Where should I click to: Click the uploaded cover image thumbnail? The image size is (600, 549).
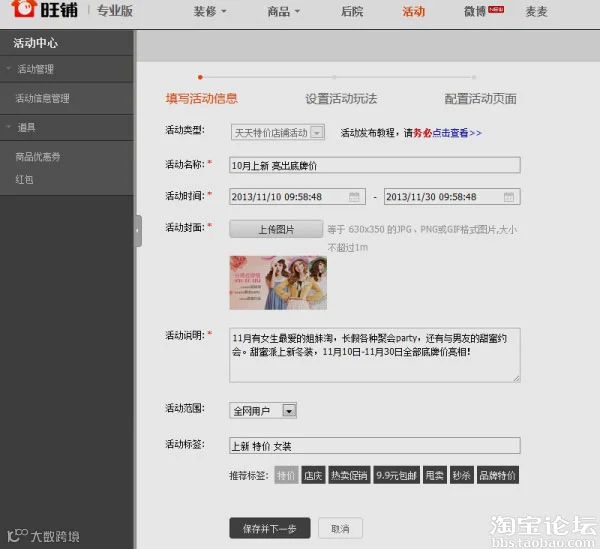pos(278,283)
